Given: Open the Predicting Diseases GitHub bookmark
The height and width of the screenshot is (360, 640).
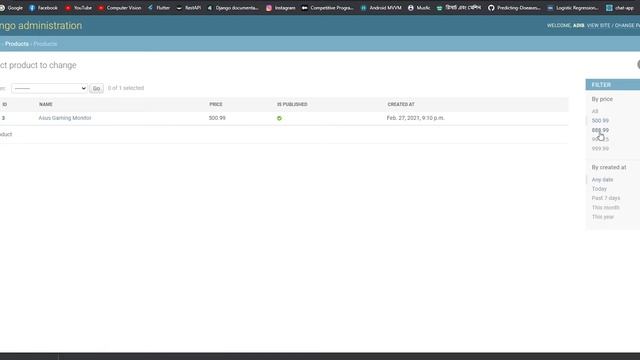Looking at the screenshot, I should [x=514, y=8].
